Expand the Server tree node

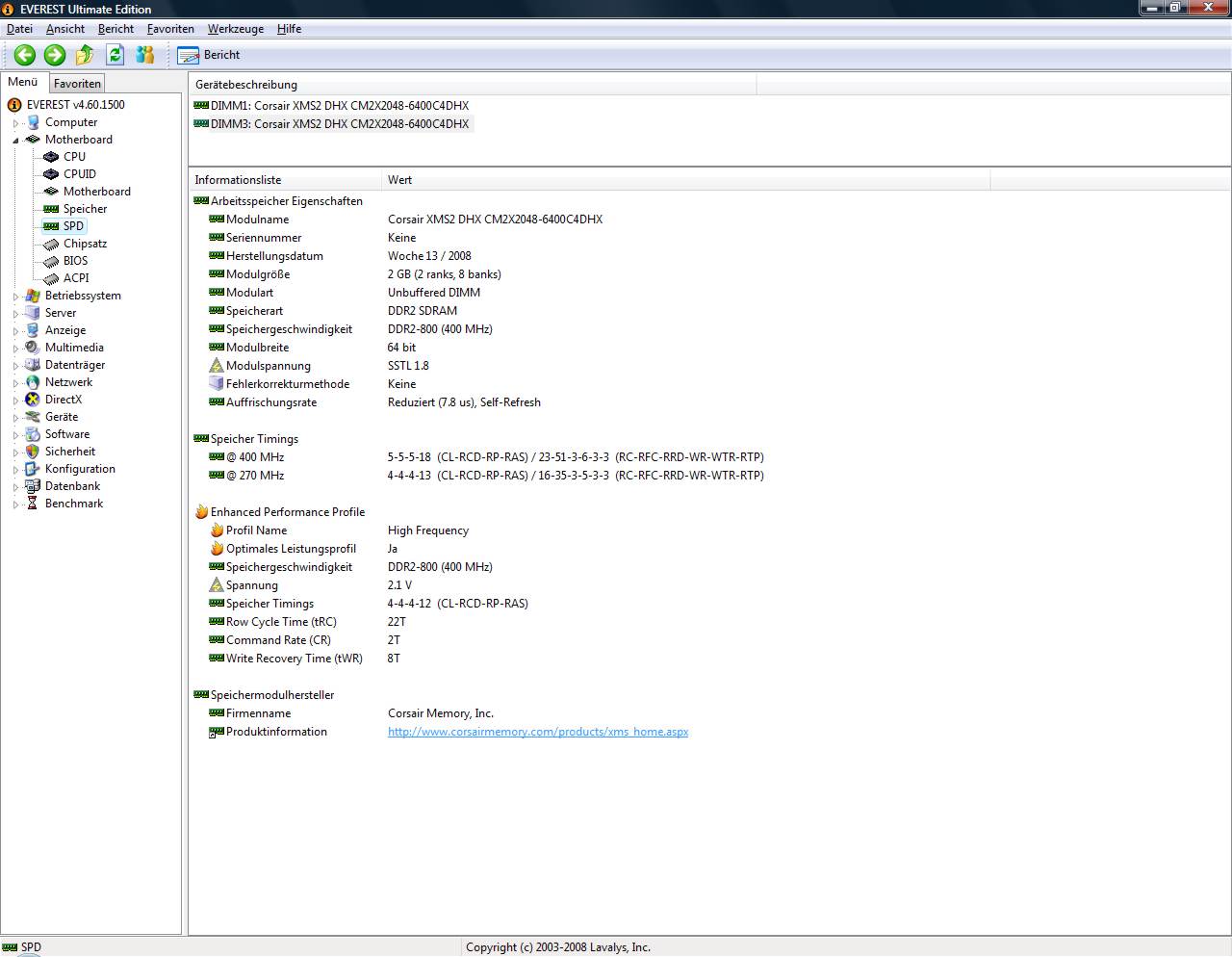coord(15,314)
